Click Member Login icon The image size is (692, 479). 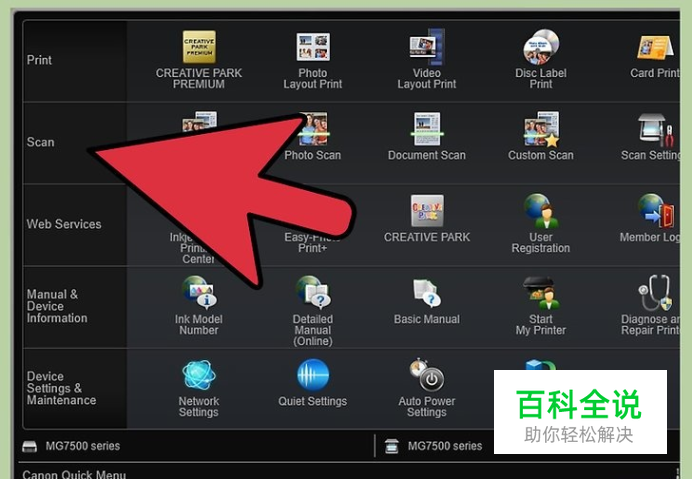tap(656, 211)
